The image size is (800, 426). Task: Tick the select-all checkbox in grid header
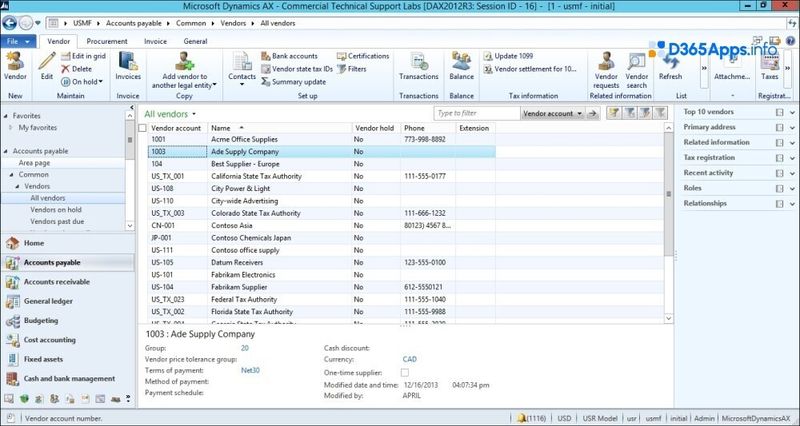click(x=142, y=128)
